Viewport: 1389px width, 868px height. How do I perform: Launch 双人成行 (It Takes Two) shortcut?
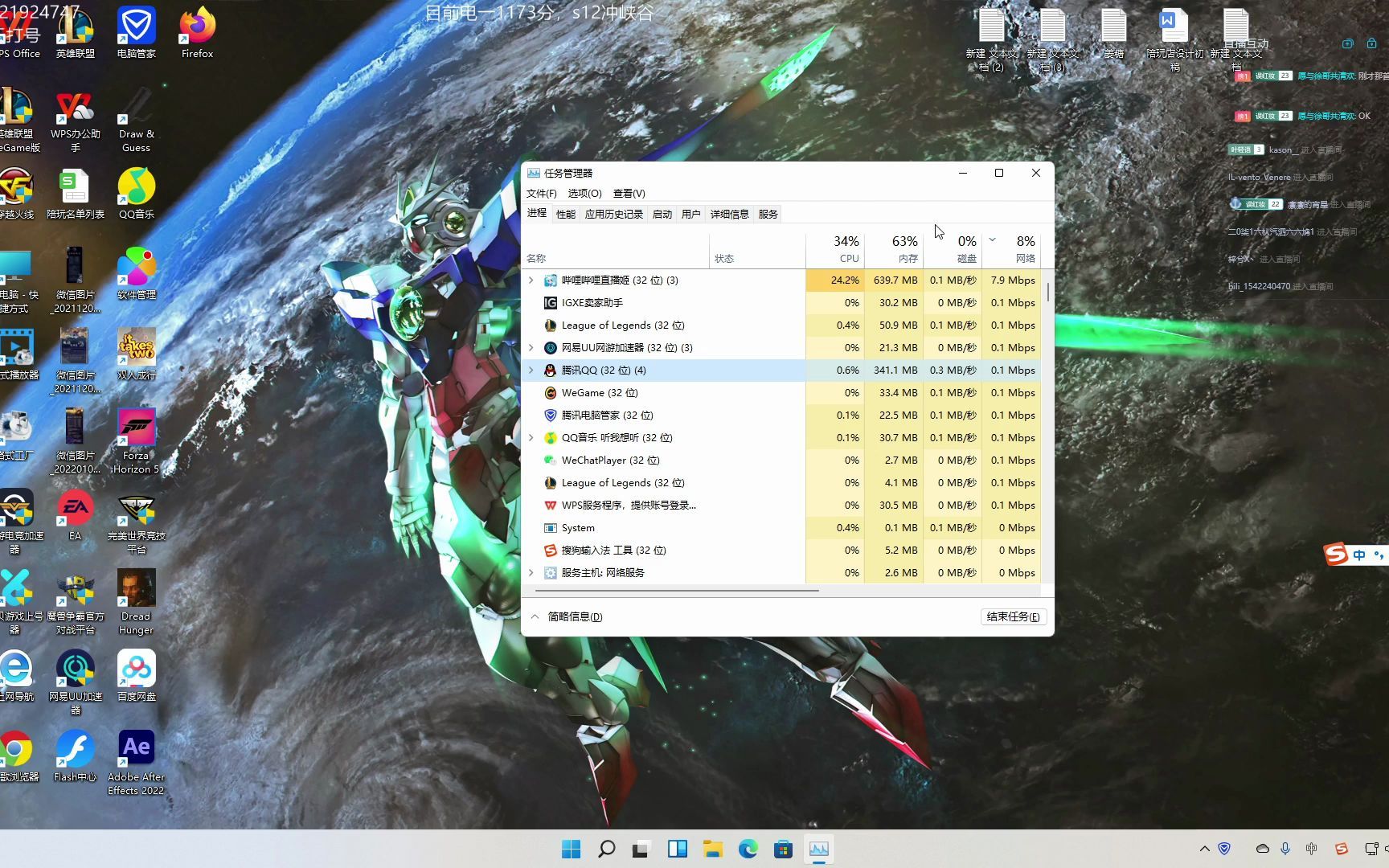[136, 354]
